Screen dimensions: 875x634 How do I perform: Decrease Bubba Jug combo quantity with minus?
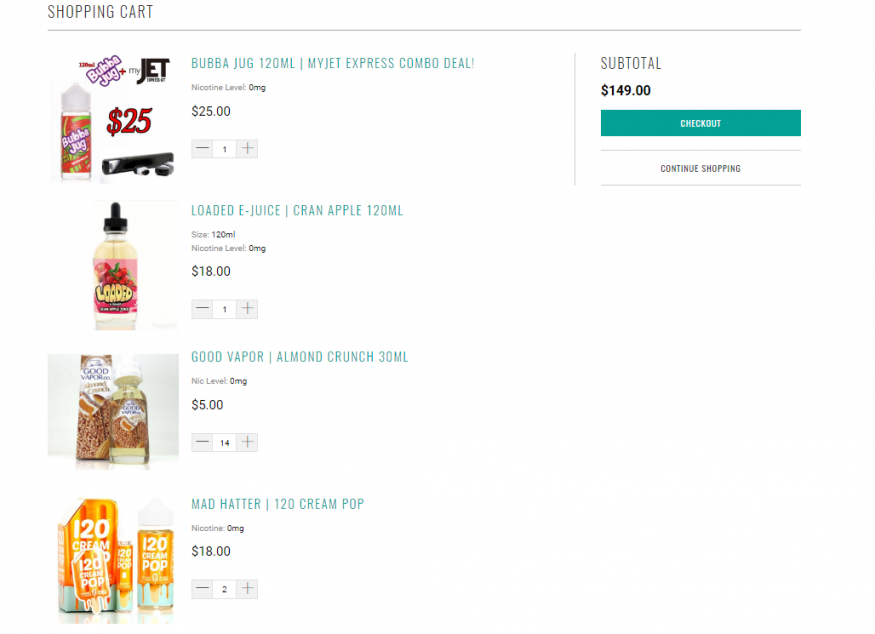202,148
